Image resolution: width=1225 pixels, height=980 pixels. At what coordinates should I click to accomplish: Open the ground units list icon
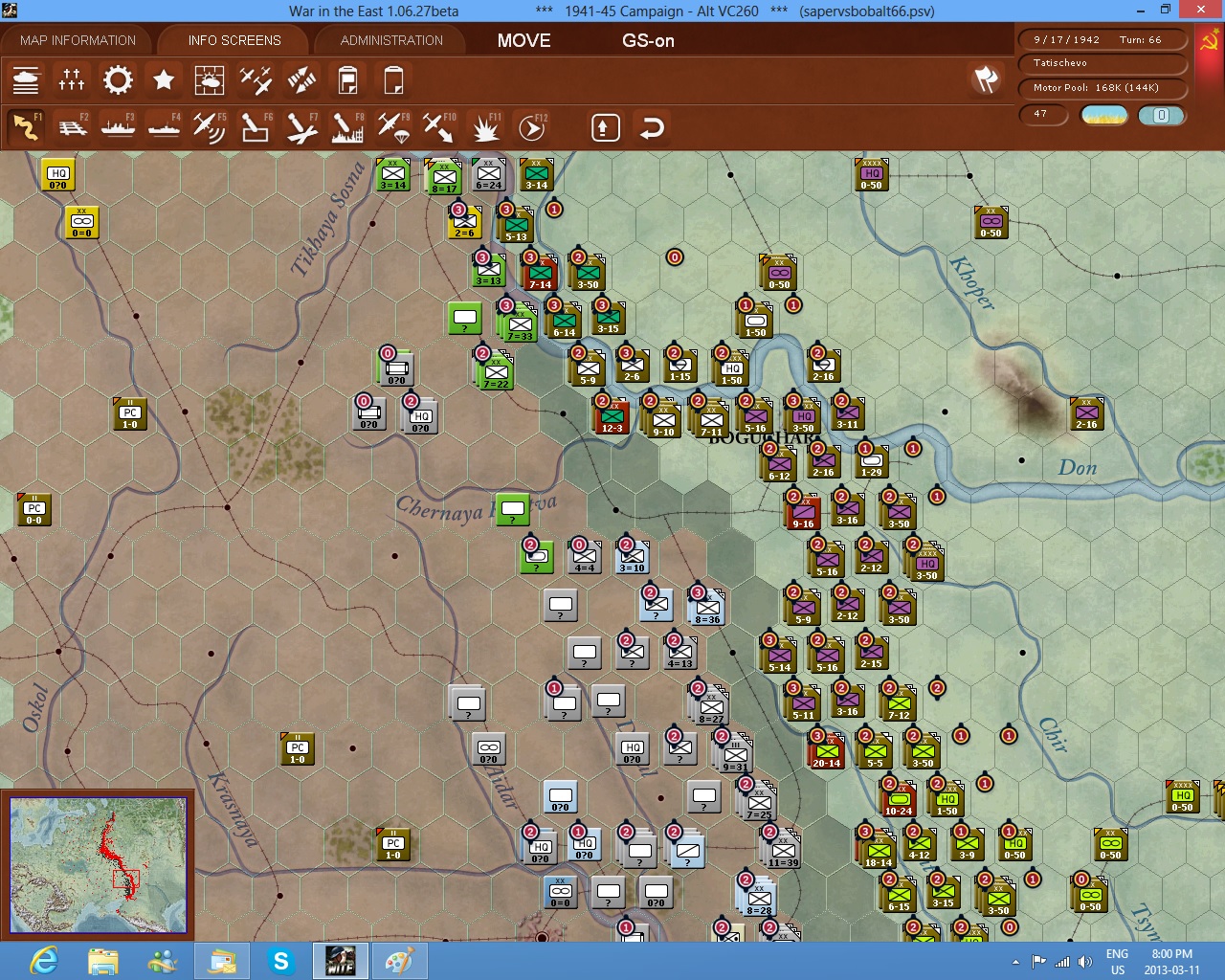pyautogui.click(x=26, y=80)
